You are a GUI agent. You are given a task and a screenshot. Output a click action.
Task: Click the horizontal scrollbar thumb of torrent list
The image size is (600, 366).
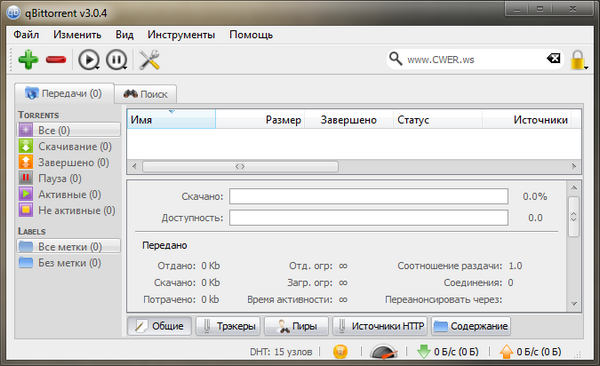click(x=240, y=167)
